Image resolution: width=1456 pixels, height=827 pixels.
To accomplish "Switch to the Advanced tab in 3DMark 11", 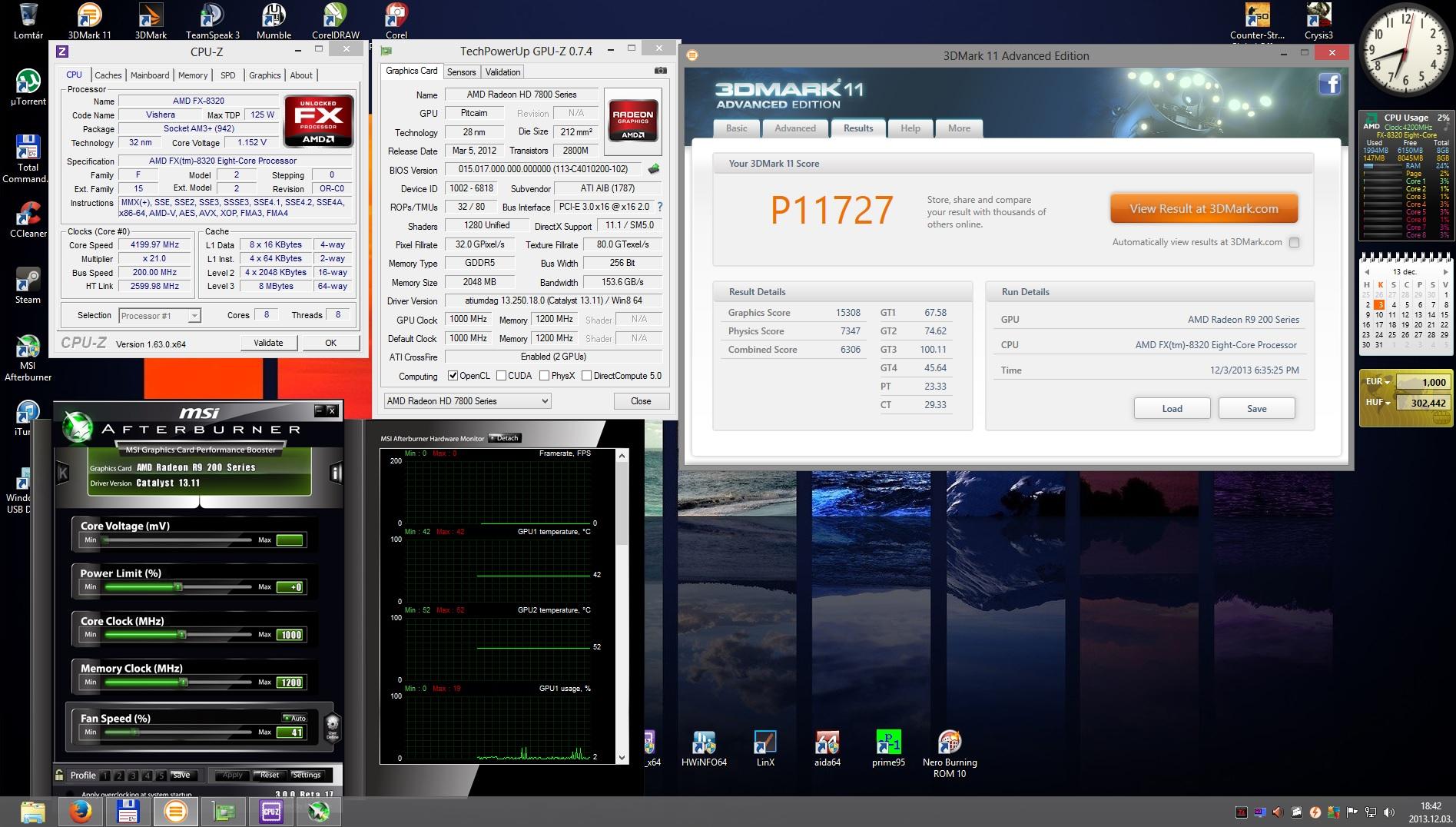I will [x=795, y=128].
